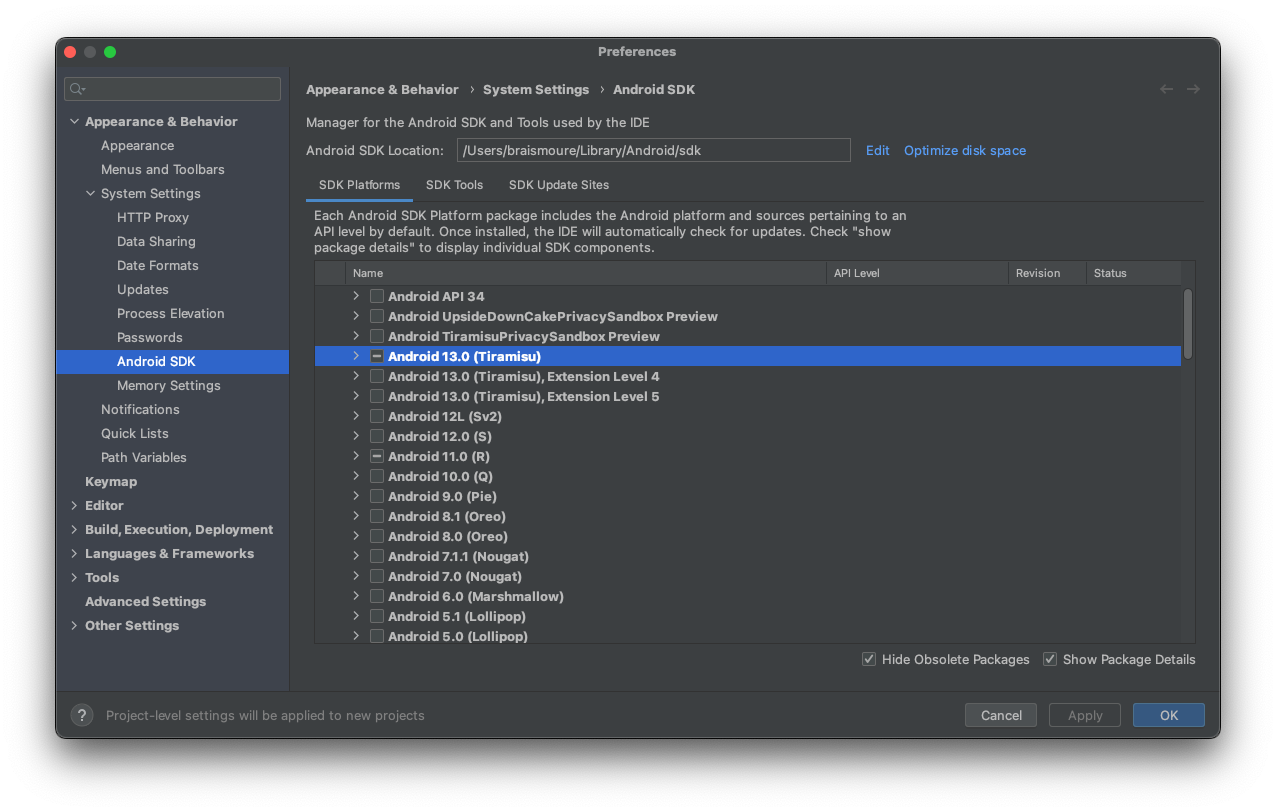Expand the Android 7.1.1 (Nougat) row
Screen dimensions: 1276x812
click(x=356, y=556)
